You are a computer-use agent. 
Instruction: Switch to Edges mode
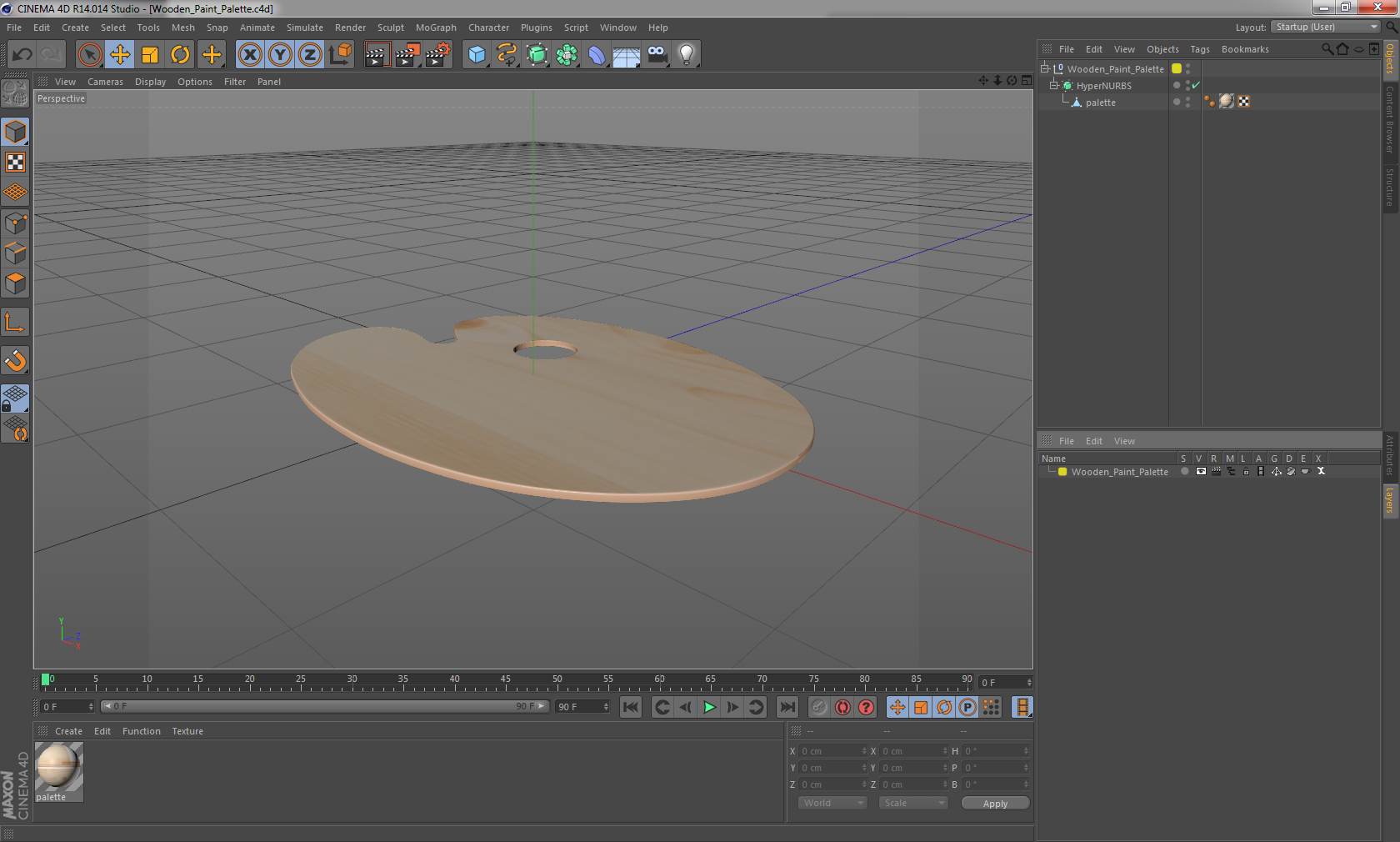coord(16,253)
